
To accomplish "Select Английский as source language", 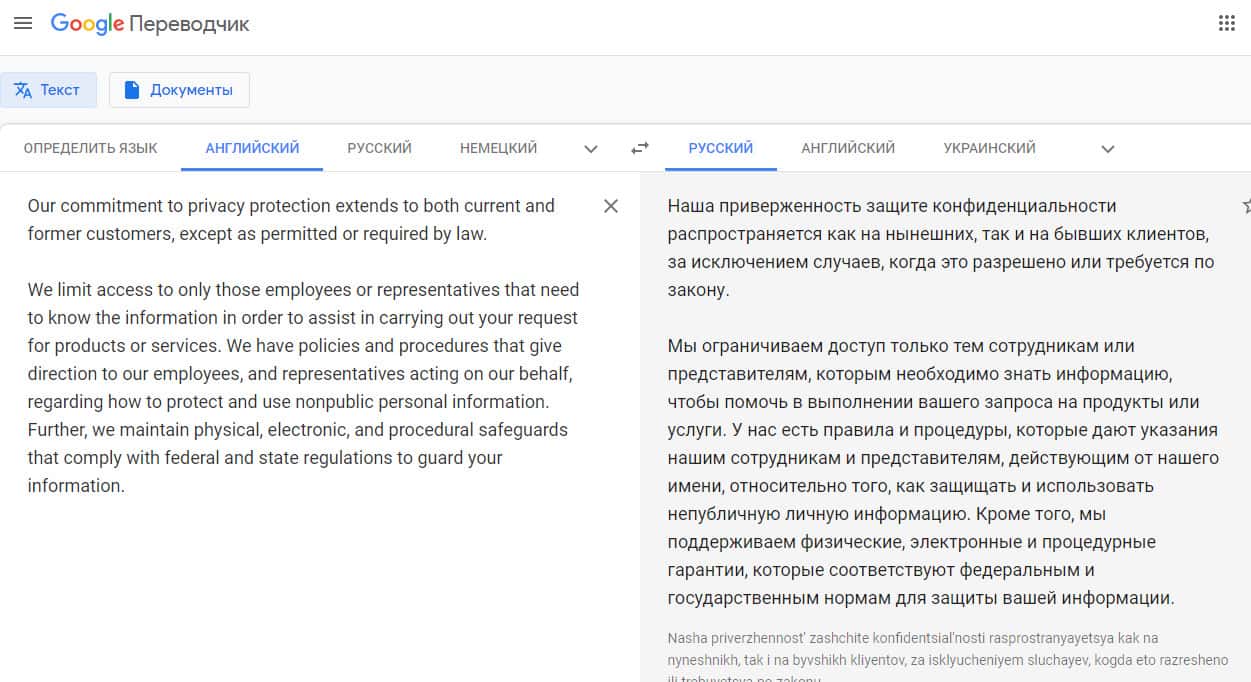I will tap(252, 148).
